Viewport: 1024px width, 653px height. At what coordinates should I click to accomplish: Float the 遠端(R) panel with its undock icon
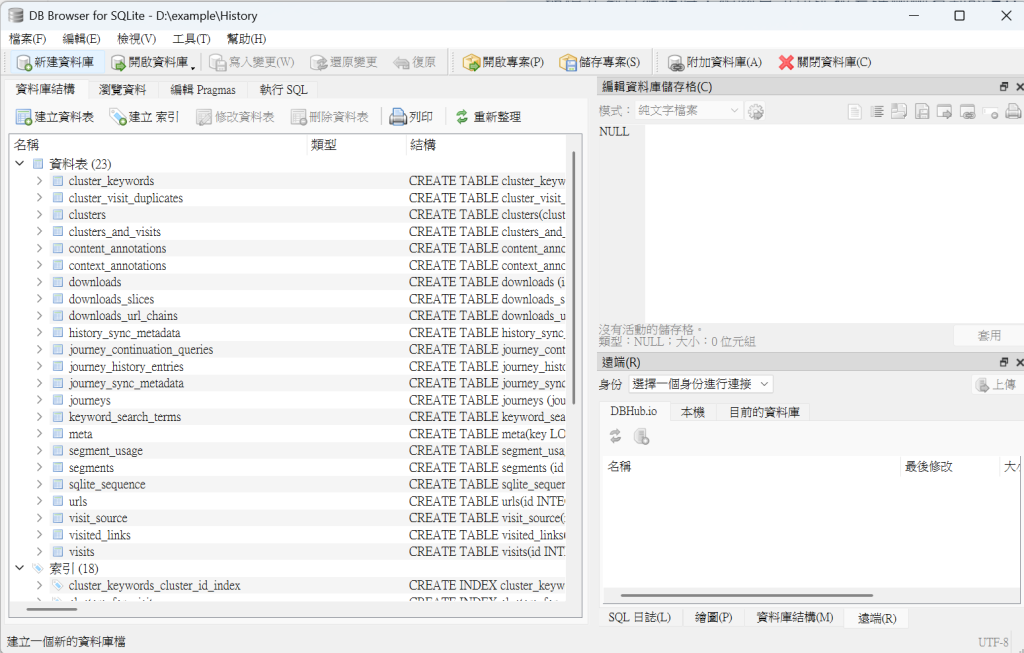point(1004,362)
